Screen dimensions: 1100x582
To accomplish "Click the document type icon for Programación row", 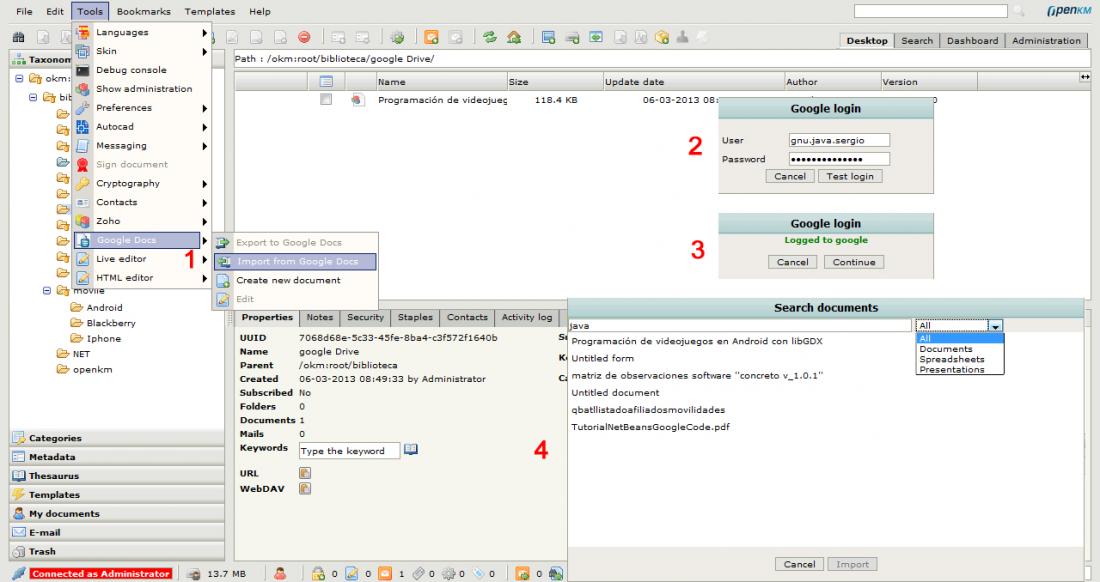I will tap(358, 100).
